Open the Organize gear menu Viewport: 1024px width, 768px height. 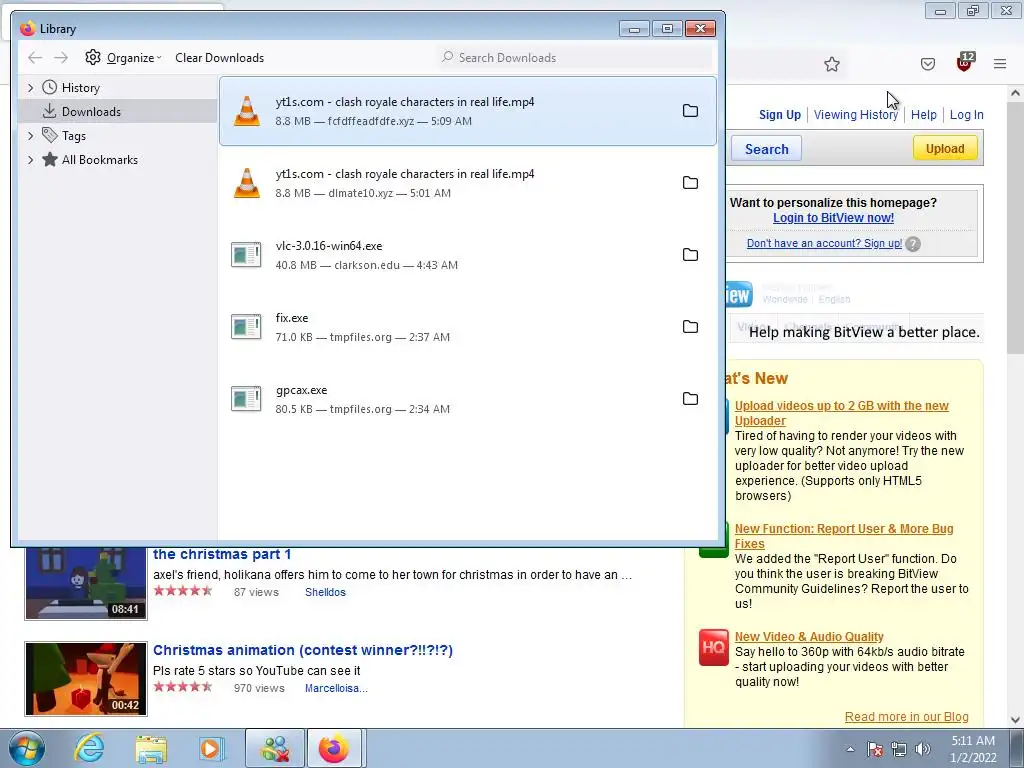tap(123, 57)
